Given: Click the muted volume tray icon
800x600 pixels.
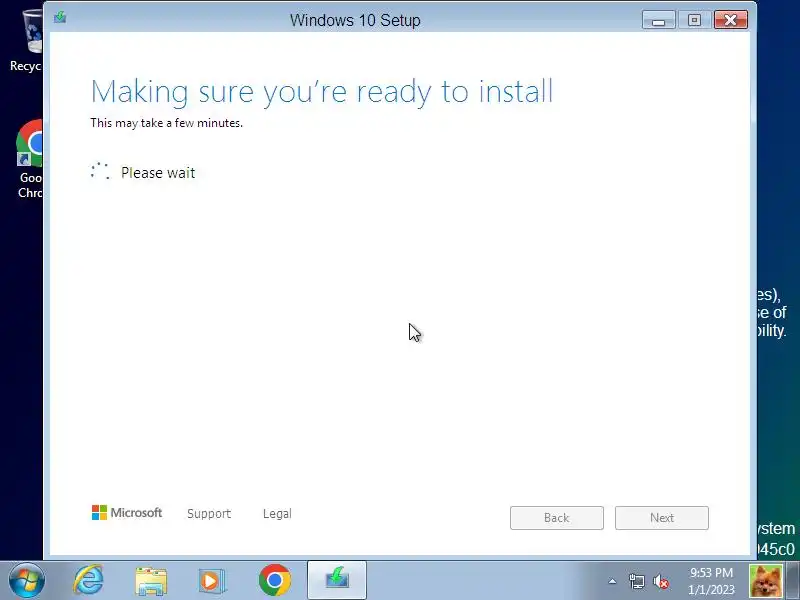Looking at the screenshot, I should click(x=661, y=581).
